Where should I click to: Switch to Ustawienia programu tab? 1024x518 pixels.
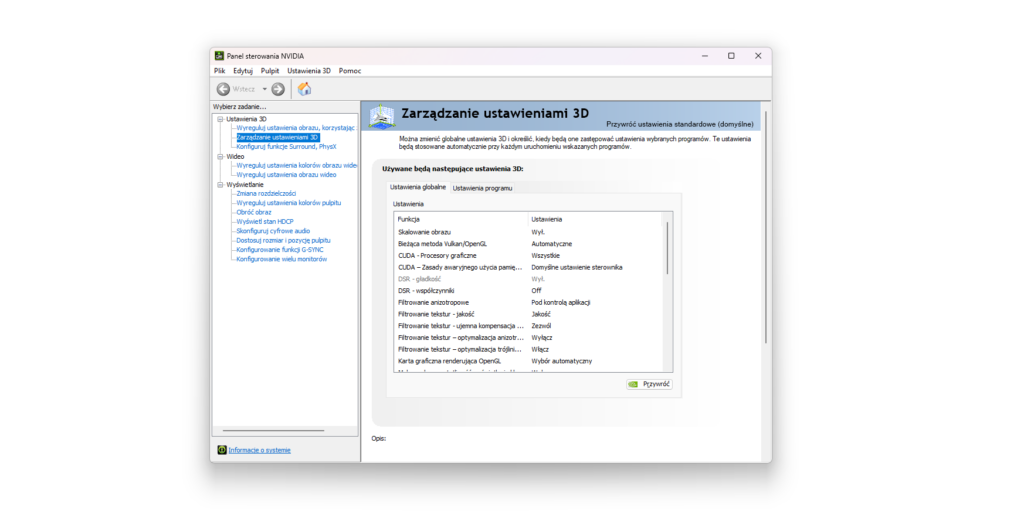[x=482, y=188]
